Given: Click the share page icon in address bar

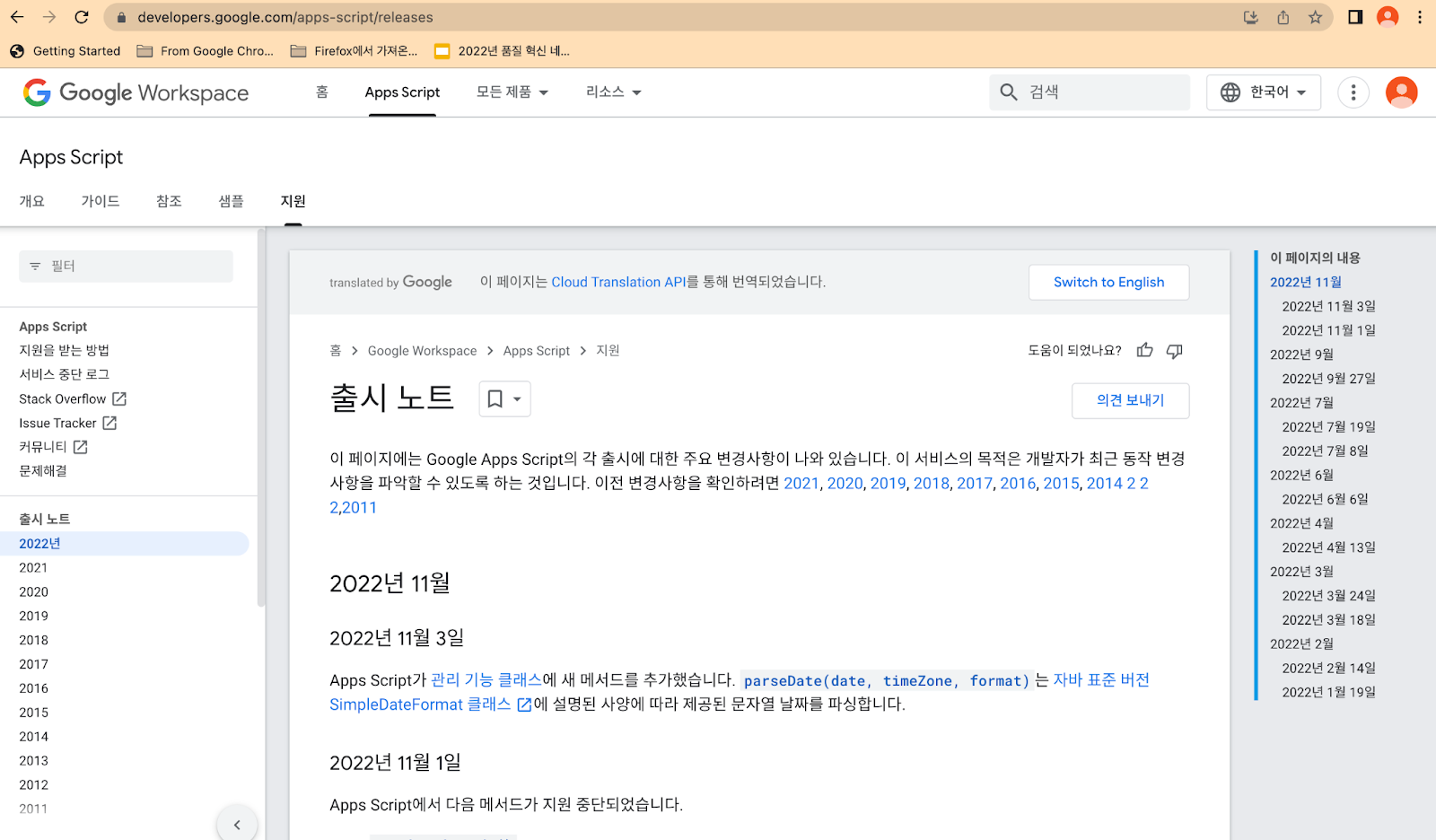Looking at the screenshot, I should (1283, 17).
